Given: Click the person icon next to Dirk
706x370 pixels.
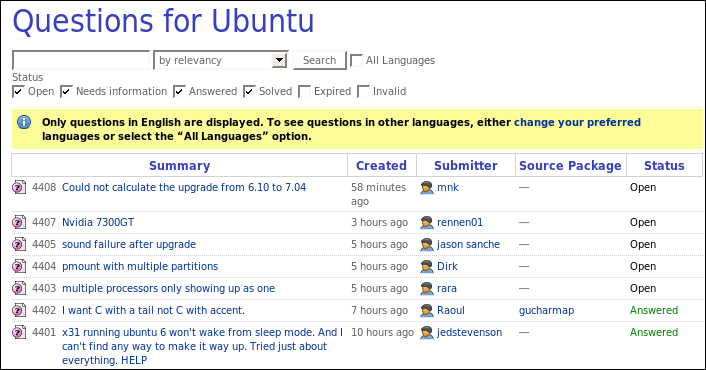Looking at the screenshot, I should 426,266.
